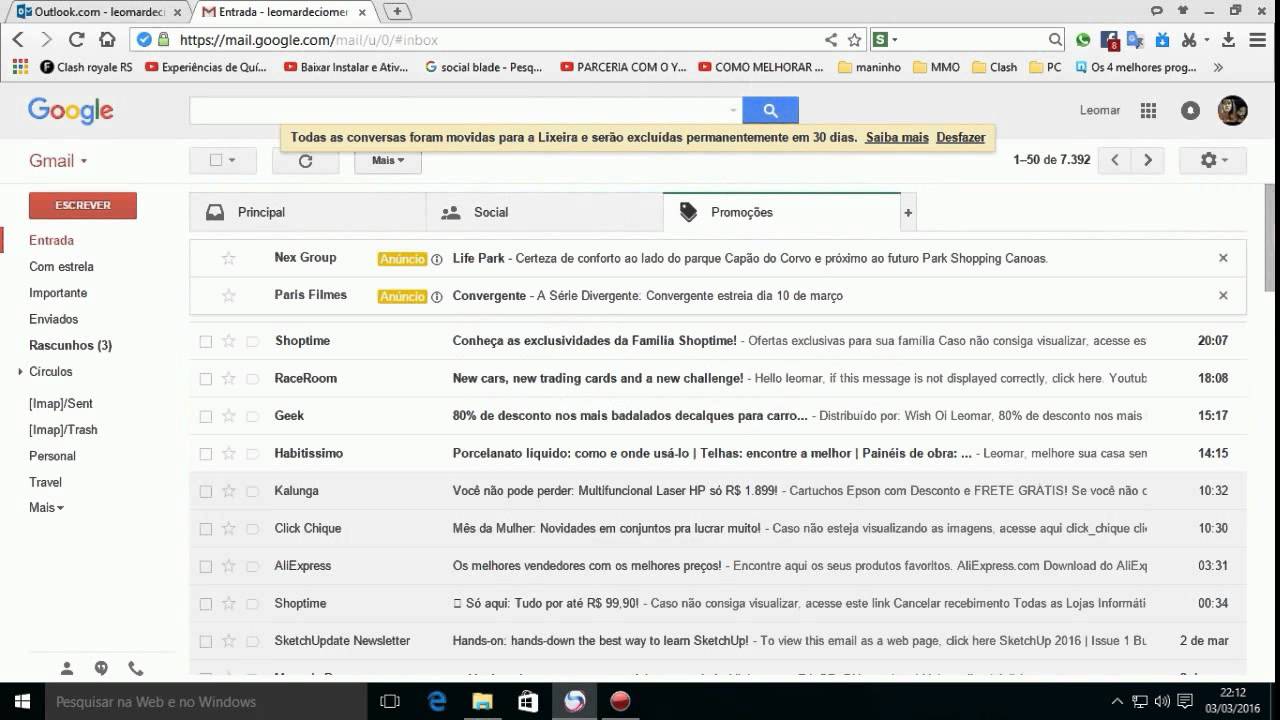Star the Paris Filmes ad

coord(228,296)
